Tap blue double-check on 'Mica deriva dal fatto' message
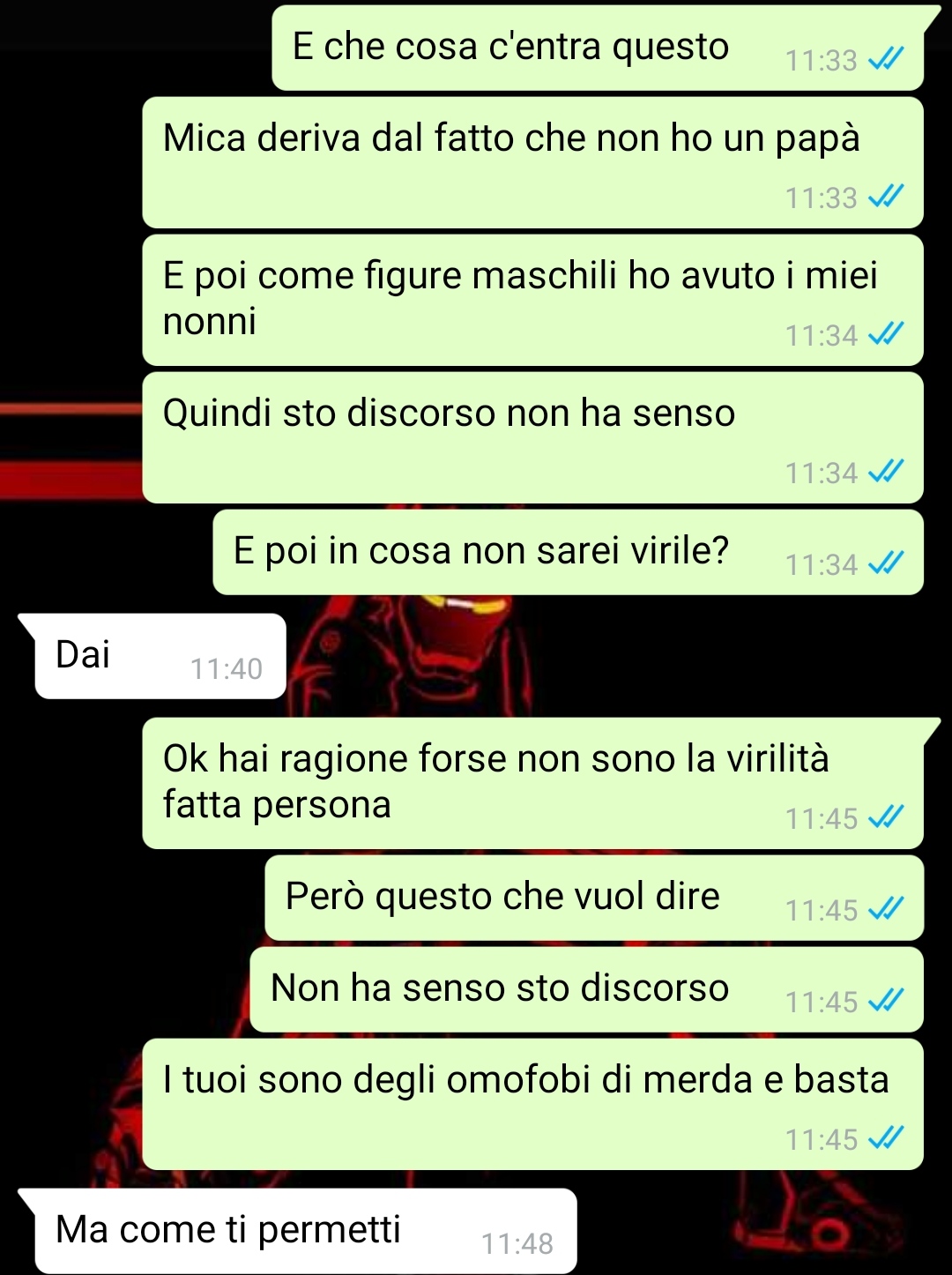This screenshot has height=1275, width=952. (x=885, y=198)
